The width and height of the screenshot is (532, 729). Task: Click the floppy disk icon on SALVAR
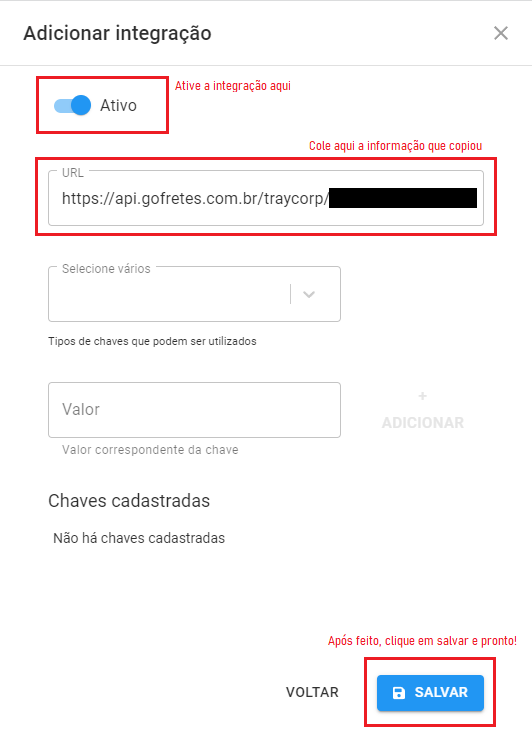pyautogui.click(x=399, y=693)
